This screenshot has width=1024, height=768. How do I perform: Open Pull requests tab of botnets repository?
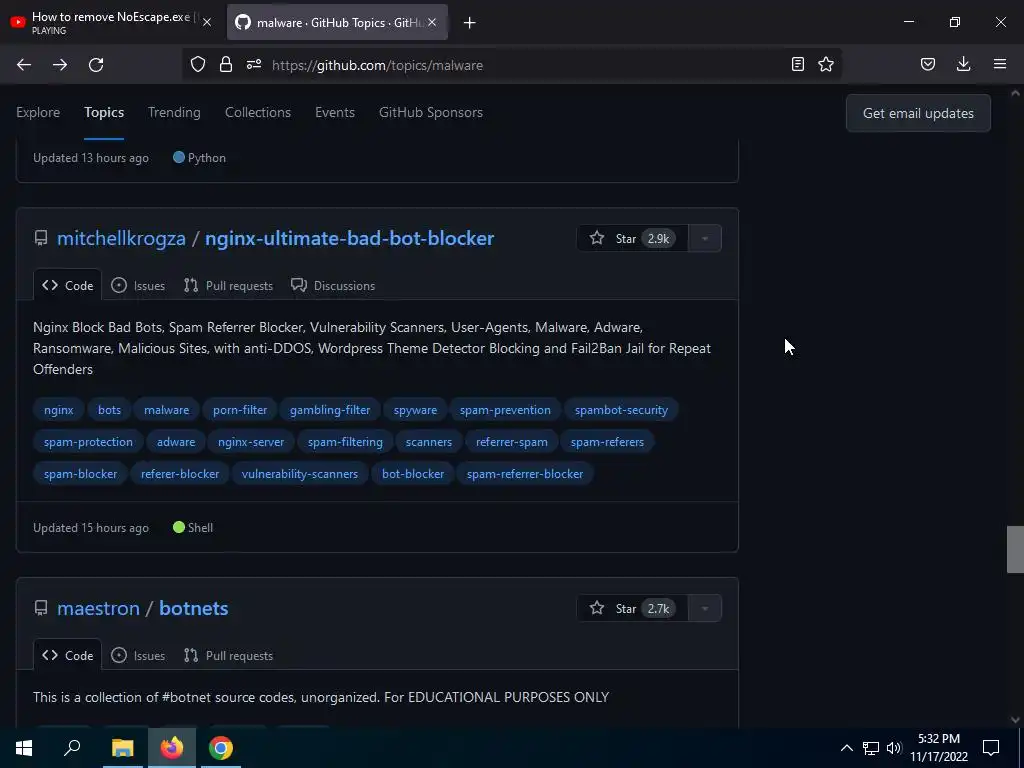click(x=228, y=655)
